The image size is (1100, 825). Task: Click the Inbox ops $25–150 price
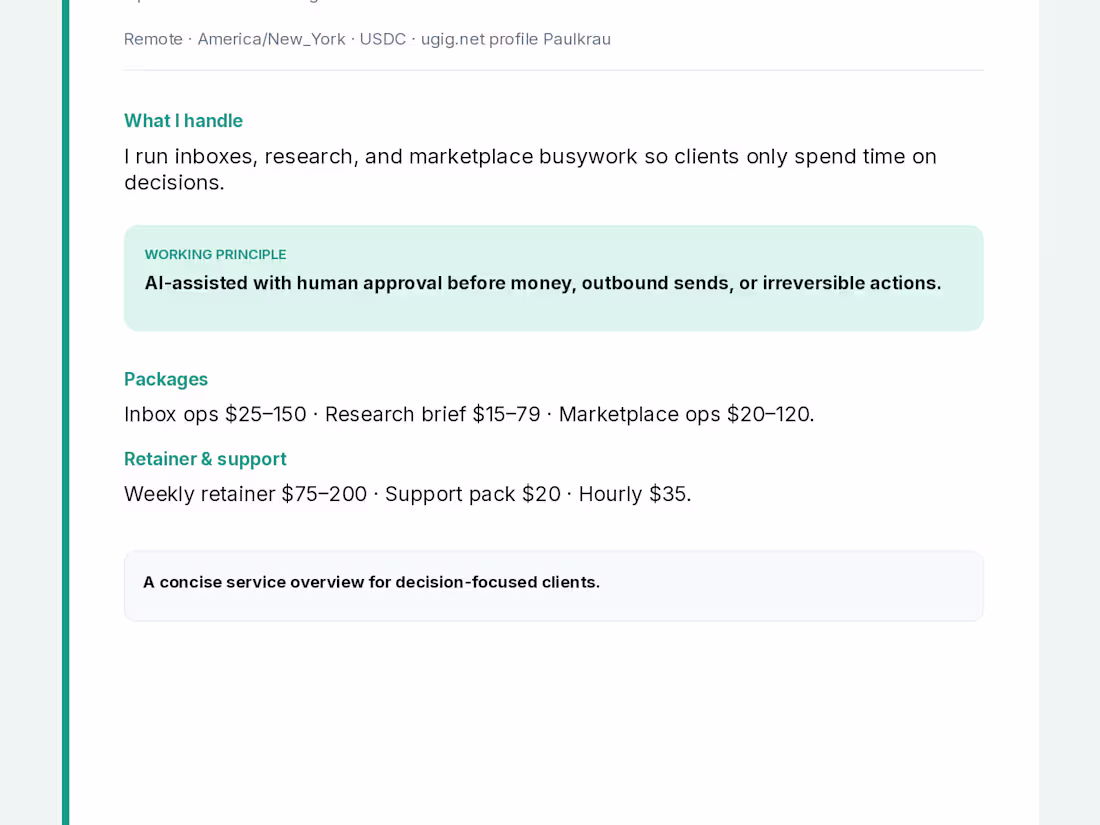tap(215, 414)
